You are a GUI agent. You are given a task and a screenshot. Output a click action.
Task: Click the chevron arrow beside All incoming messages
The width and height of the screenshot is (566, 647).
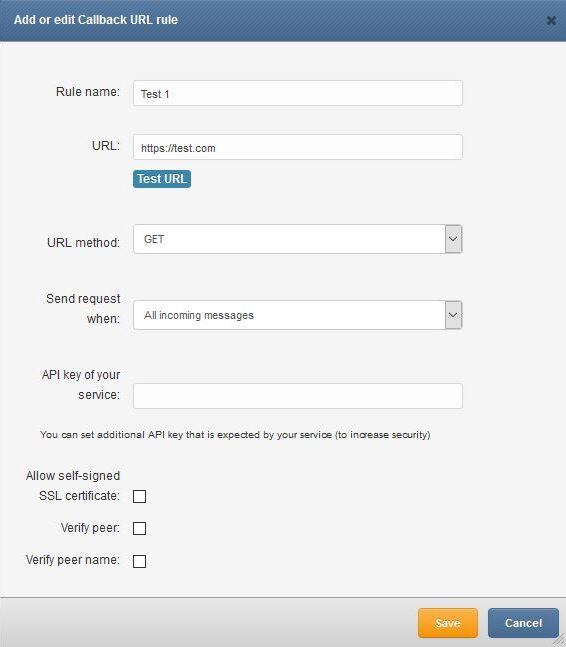tap(453, 315)
